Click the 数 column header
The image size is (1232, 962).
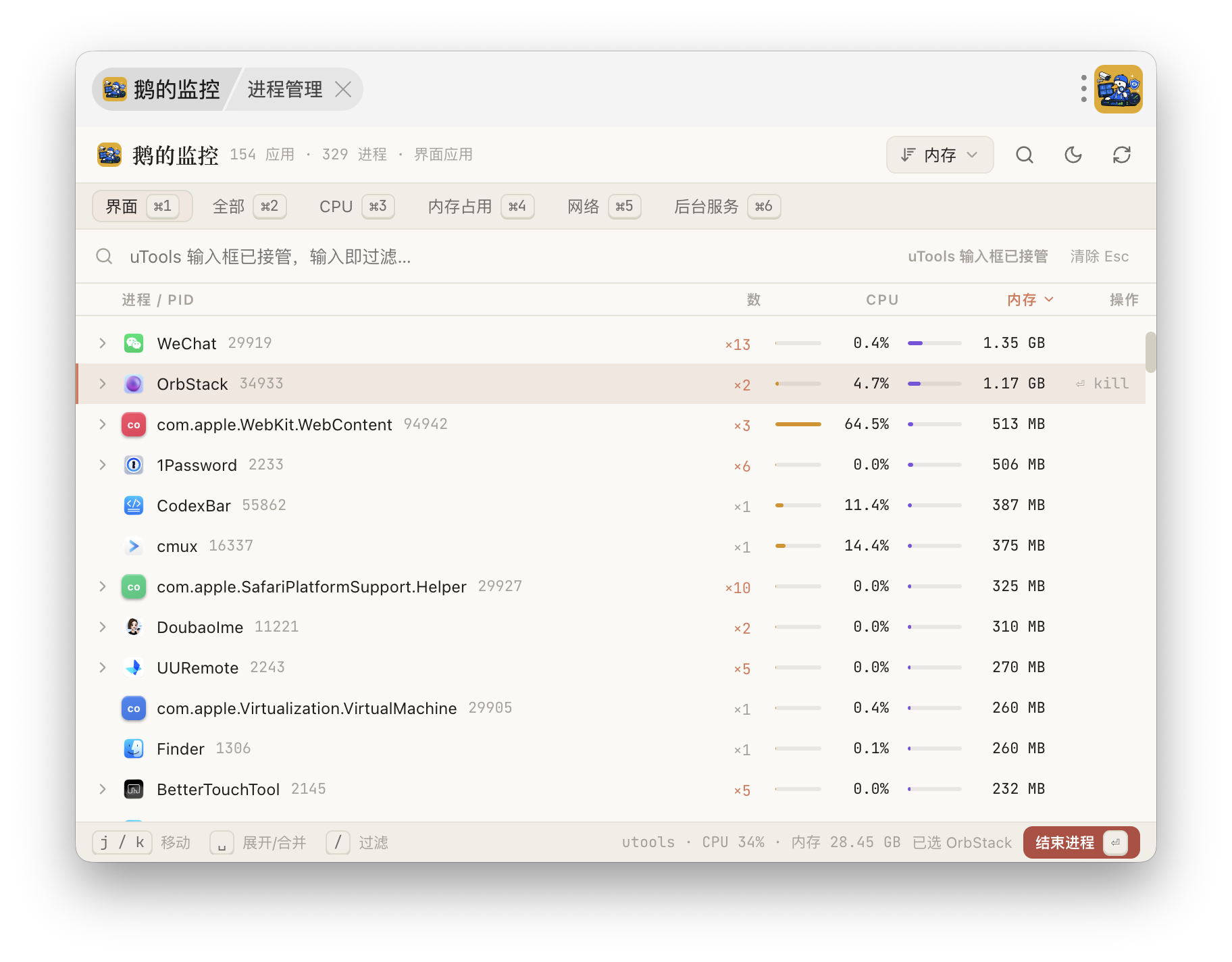[754, 299]
